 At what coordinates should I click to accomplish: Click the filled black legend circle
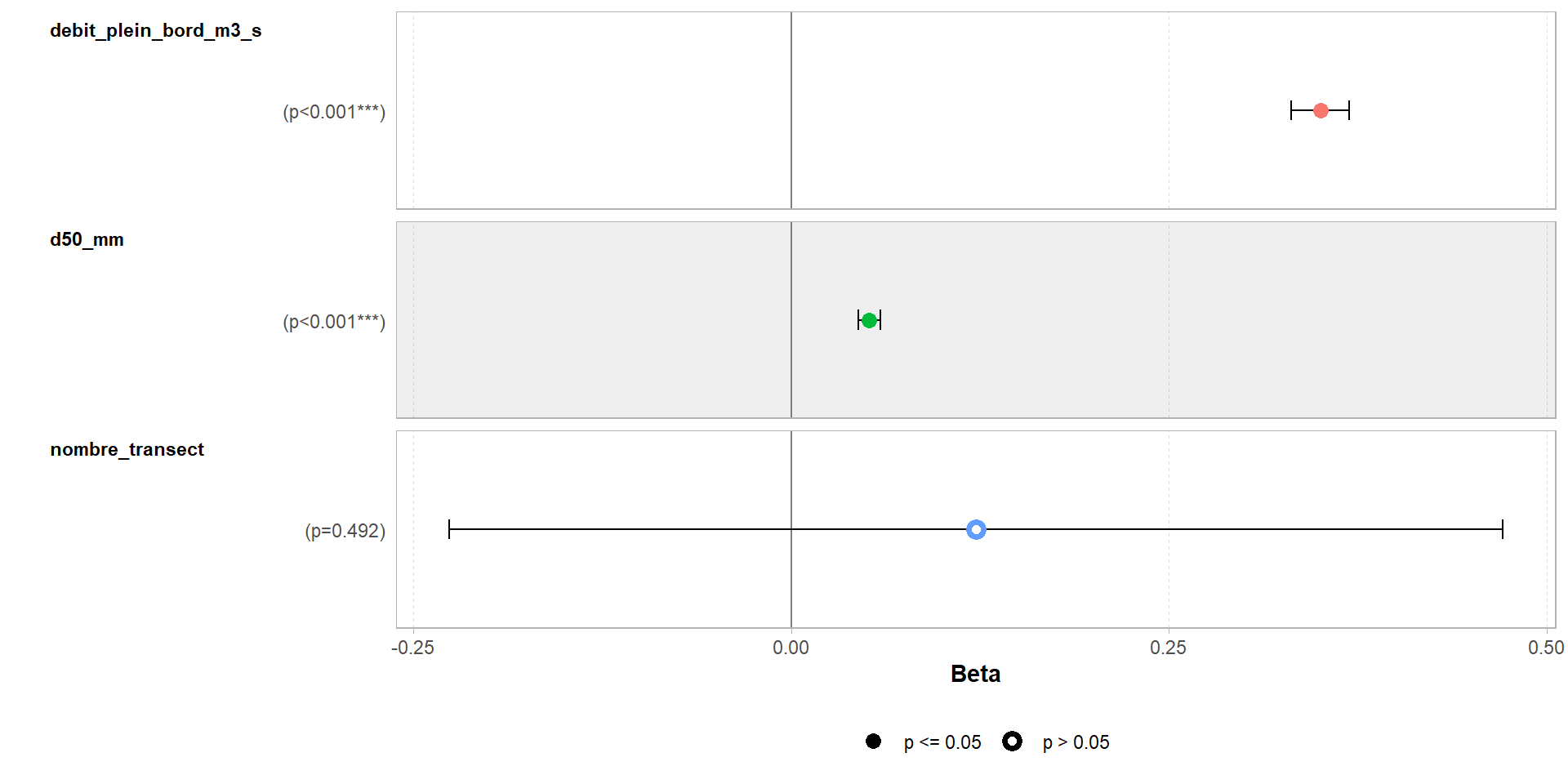point(873,742)
